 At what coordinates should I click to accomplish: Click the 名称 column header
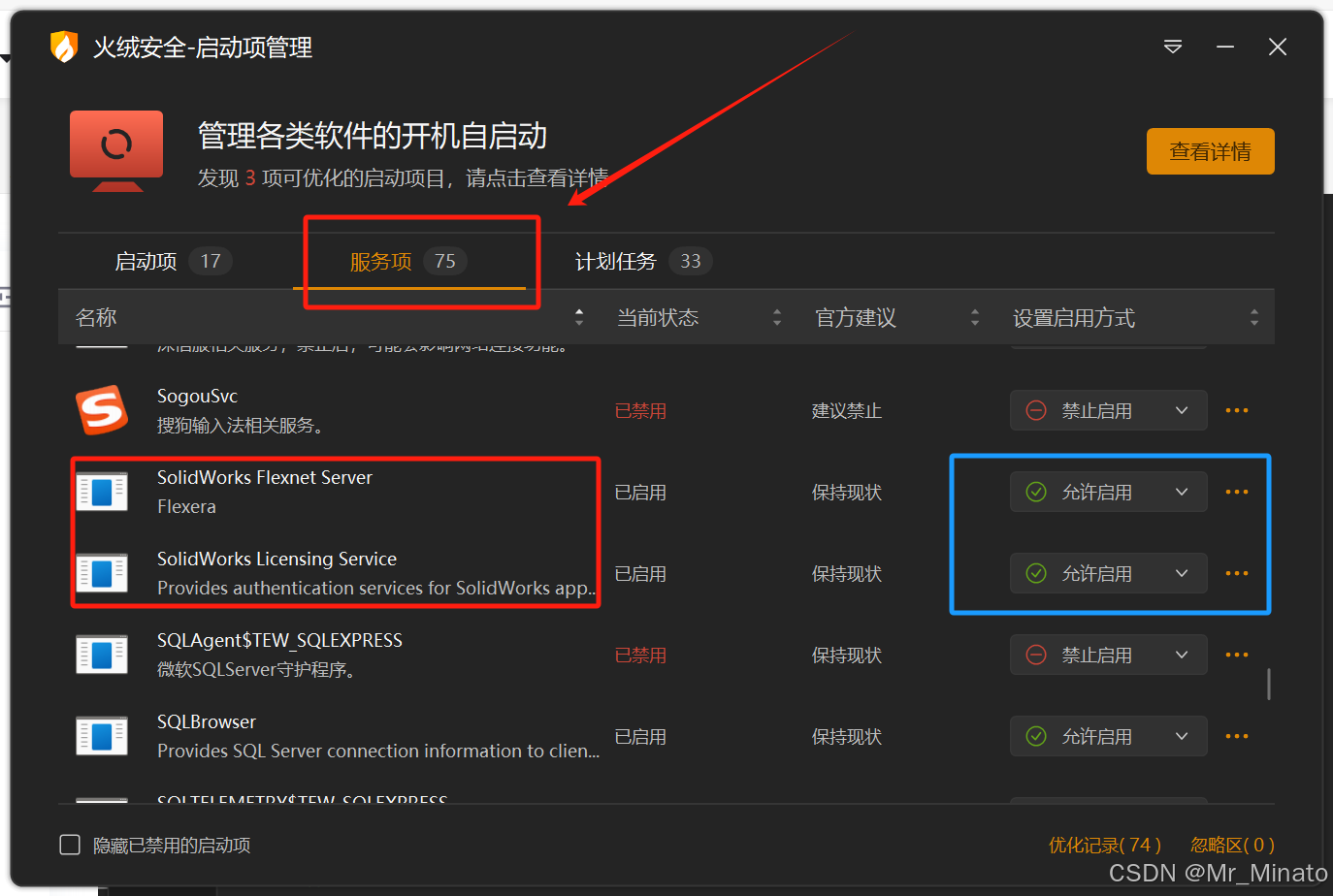pos(96,317)
